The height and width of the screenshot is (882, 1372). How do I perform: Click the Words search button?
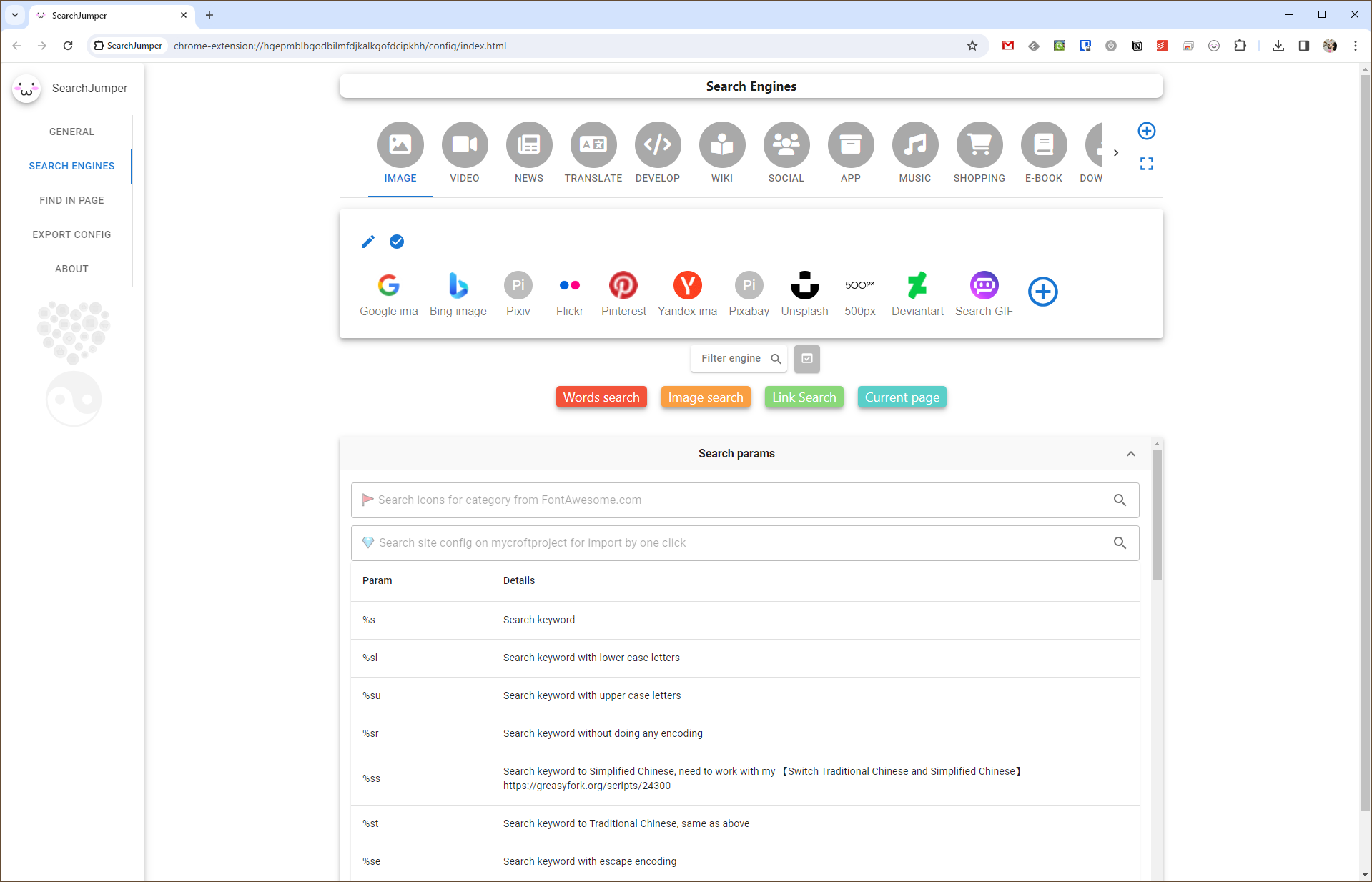pos(601,397)
